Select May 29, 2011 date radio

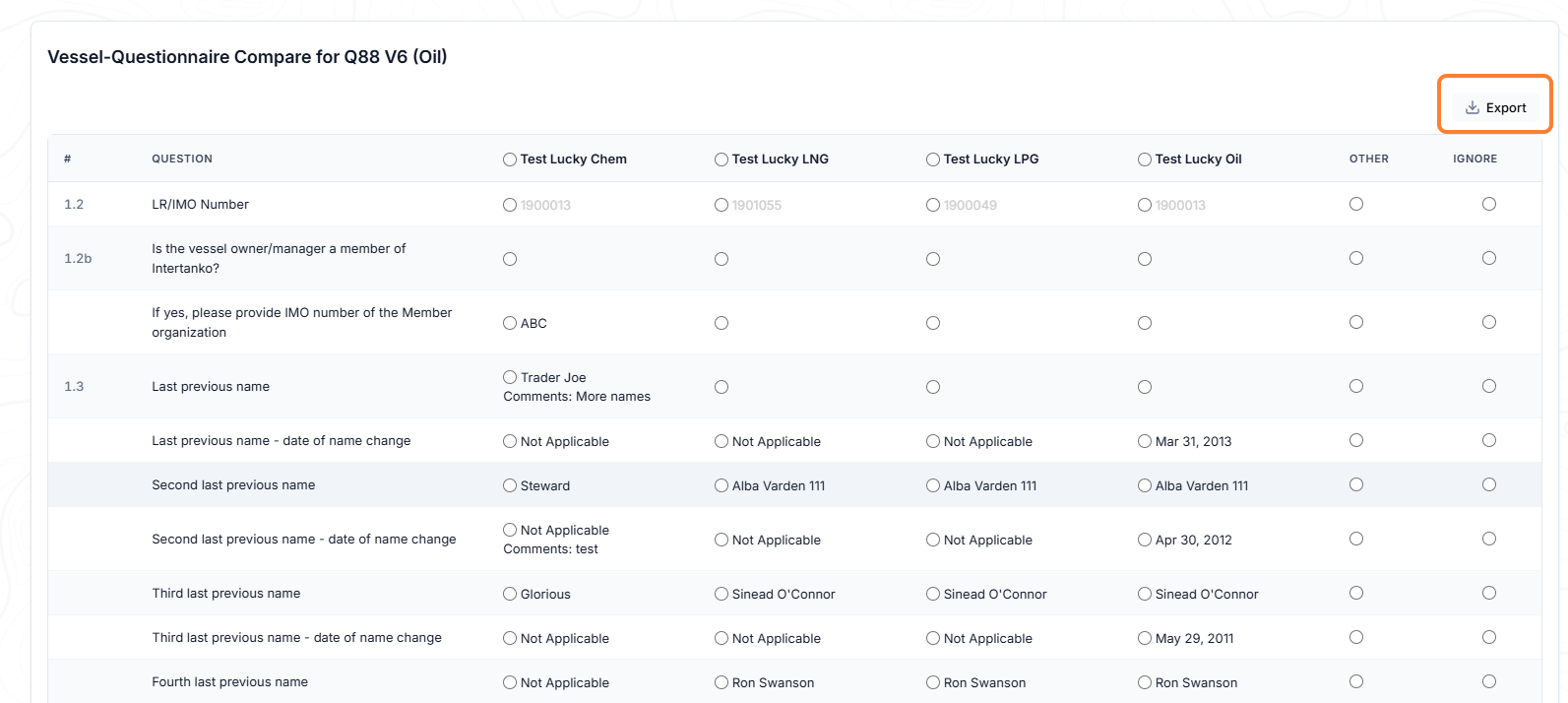[1145, 638]
